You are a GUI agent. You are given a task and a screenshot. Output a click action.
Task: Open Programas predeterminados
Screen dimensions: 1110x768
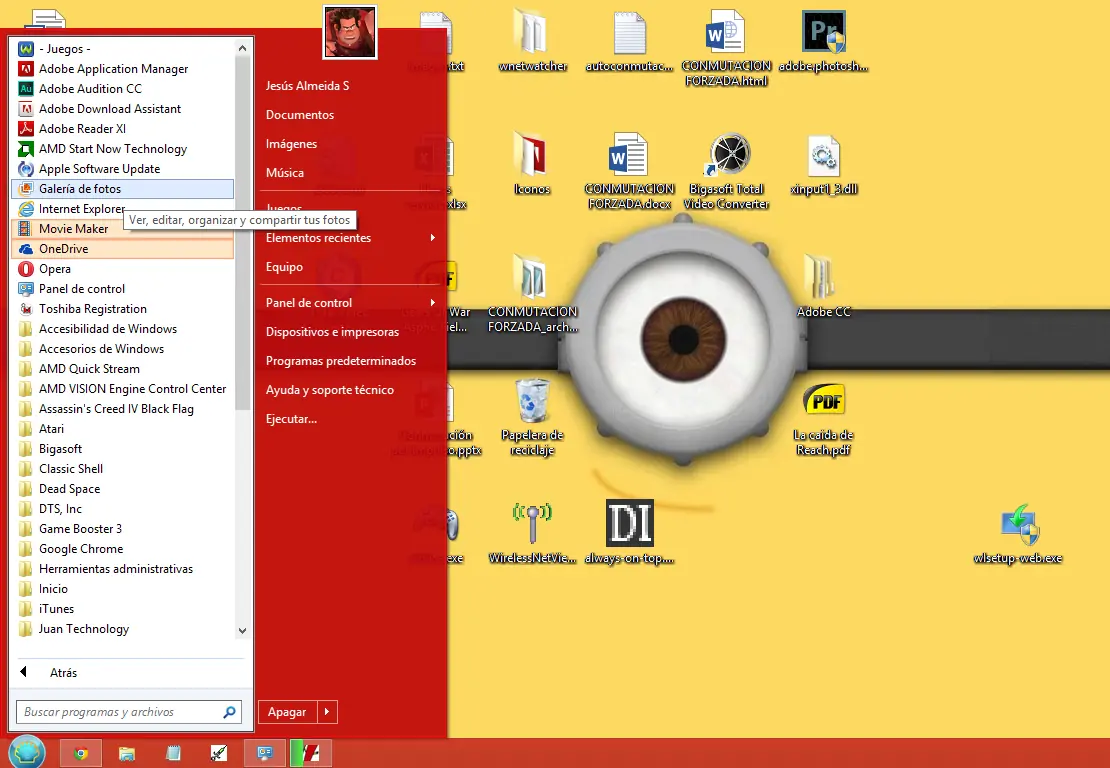[x=351, y=361]
